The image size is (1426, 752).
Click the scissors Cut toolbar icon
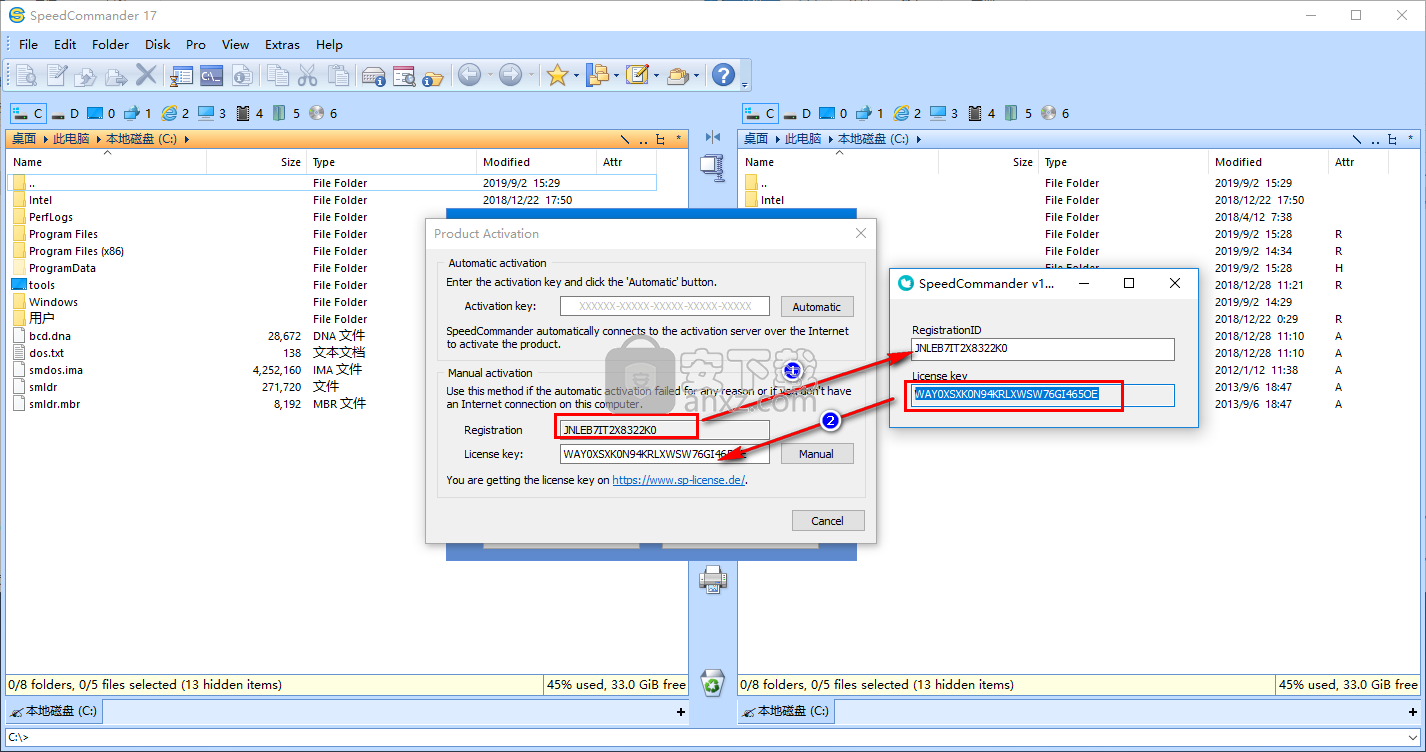pyautogui.click(x=308, y=75)
